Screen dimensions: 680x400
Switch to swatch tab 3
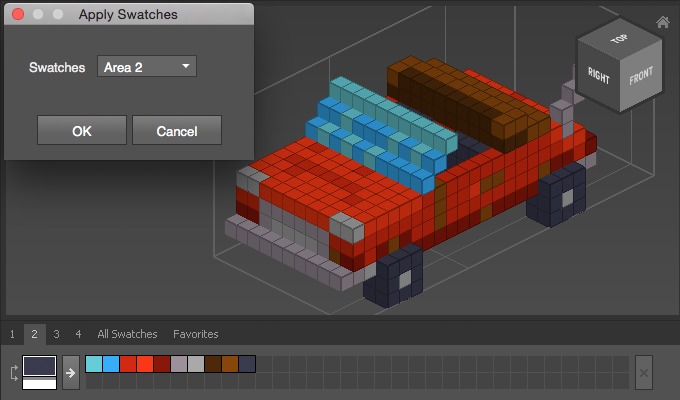pyautogui.click(x=56, y=334)
